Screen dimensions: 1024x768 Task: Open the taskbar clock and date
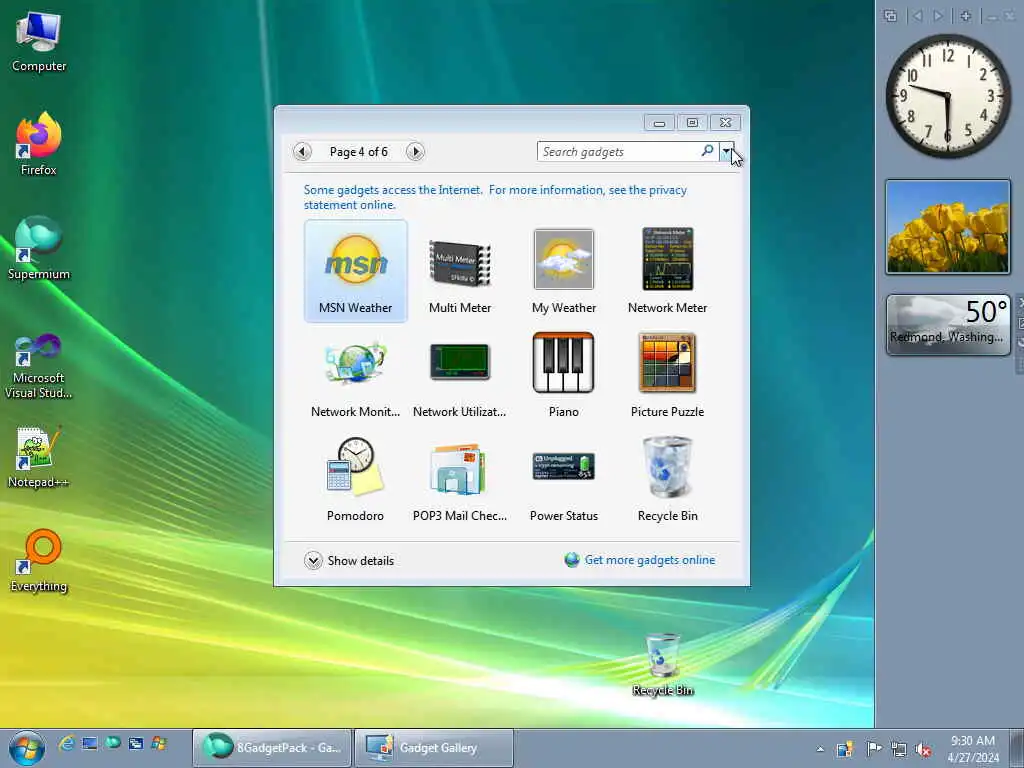pos(973,749)
